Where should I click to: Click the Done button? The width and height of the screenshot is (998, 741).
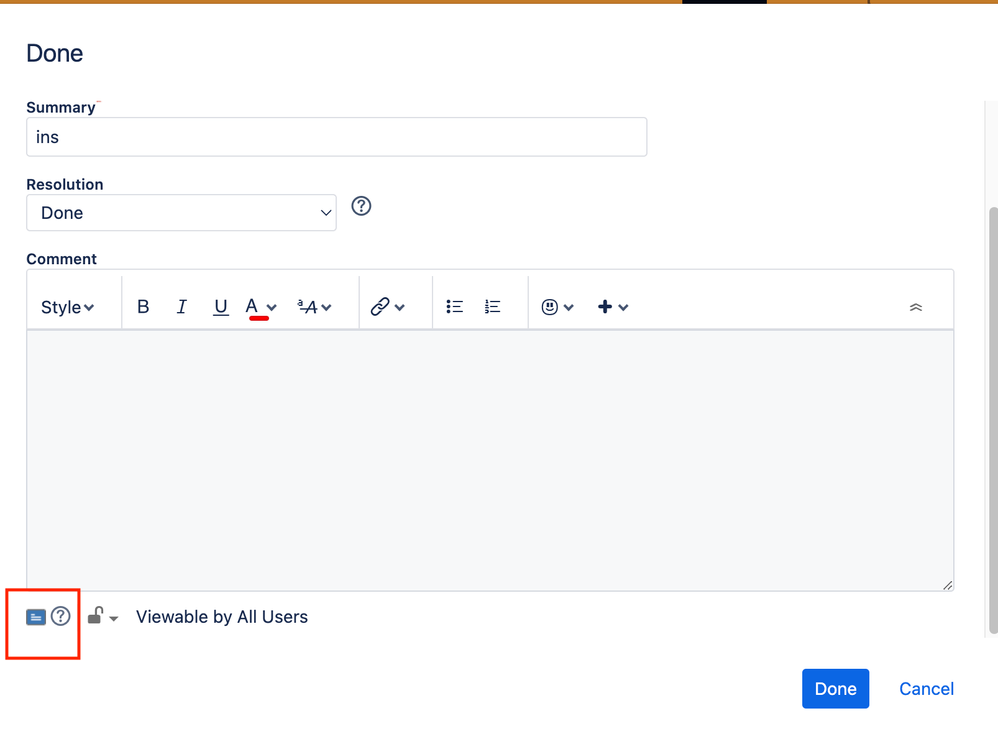coord(835,688)
